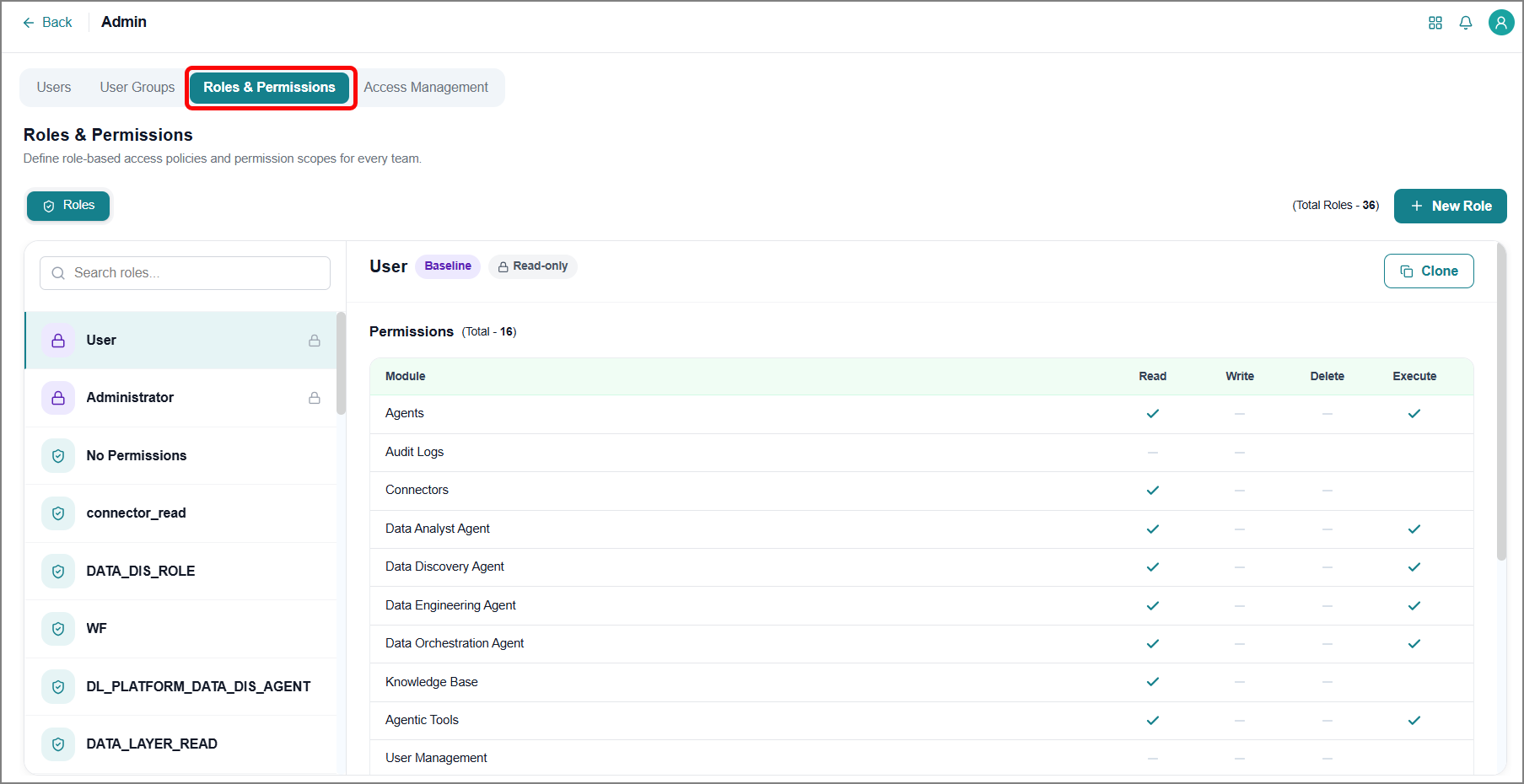Click the Back arrow link
Screen dimensions: 1524x784
pos(47,23)
